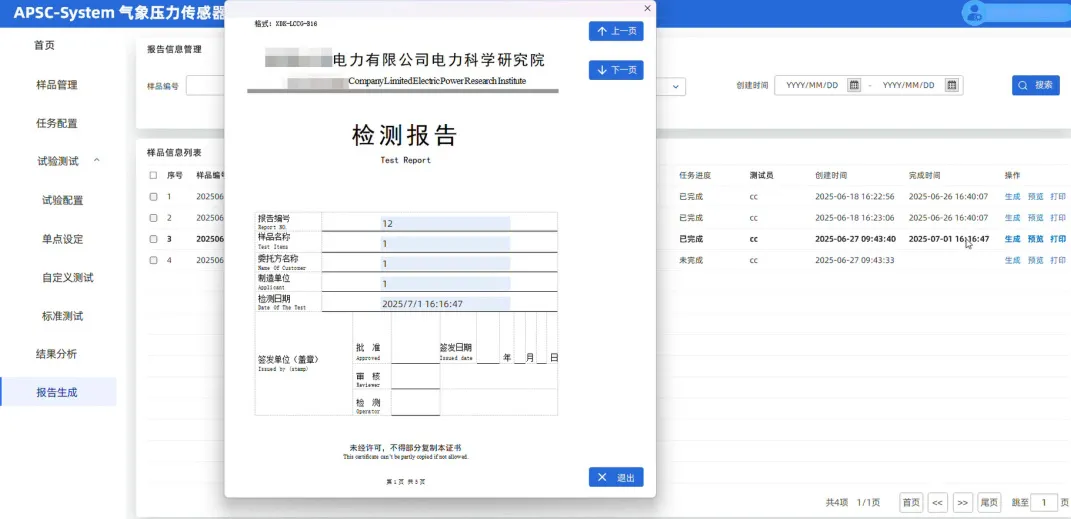Image resolution: width=1071 pixels, height=519 pixels.
Task: Open 报告生成 in the sidebar
Action: coord(57,393)
